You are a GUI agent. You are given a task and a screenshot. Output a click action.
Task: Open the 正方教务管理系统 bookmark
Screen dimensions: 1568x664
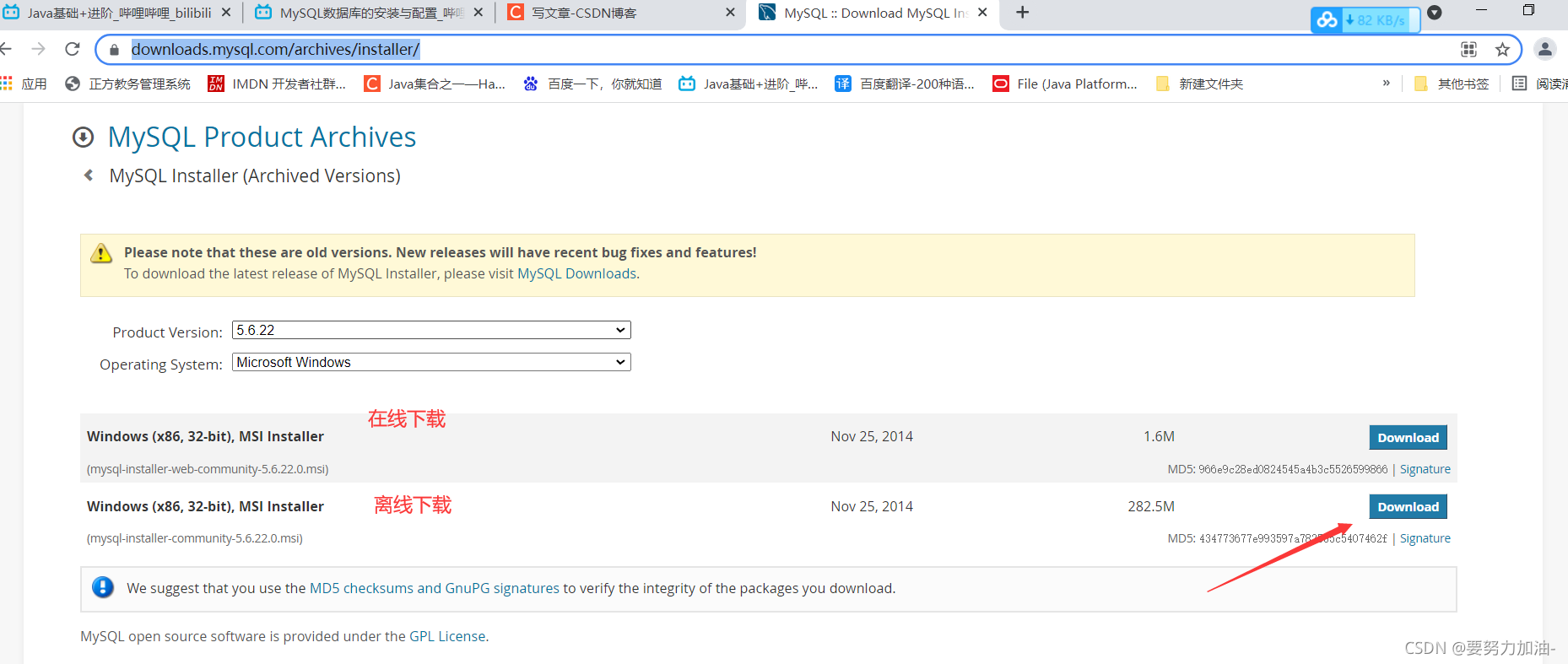pyautogui.click(x=127, y=84)
